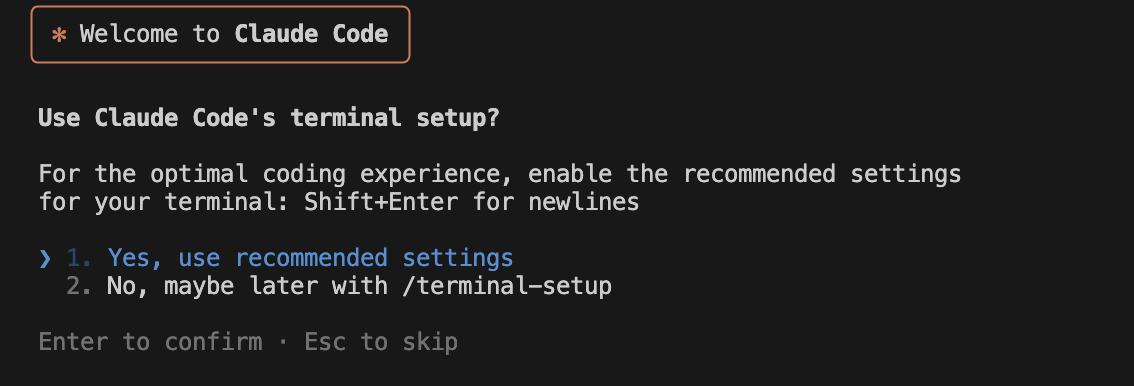Click the word "Welcome" in the banner
The width and height of the screenshot is (1134, 386).
(129, 34)
